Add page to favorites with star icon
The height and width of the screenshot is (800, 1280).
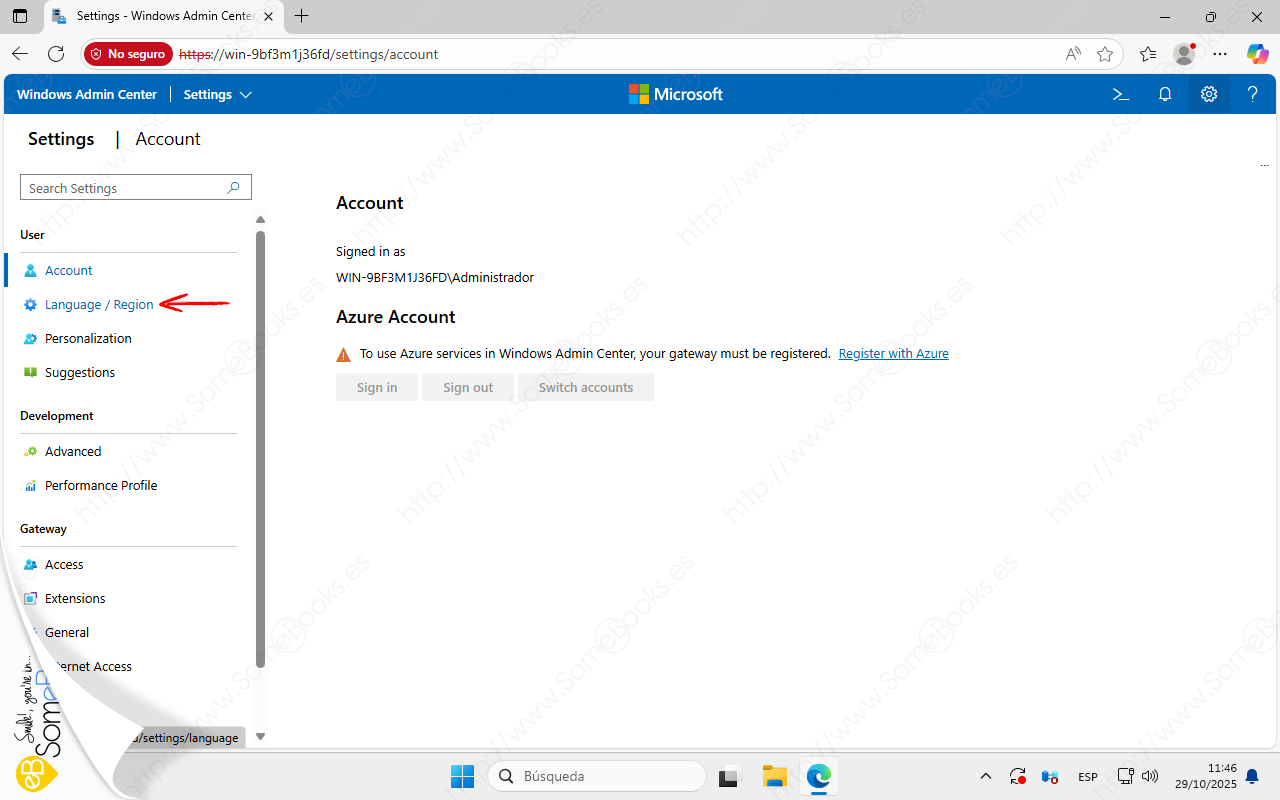1105,54
